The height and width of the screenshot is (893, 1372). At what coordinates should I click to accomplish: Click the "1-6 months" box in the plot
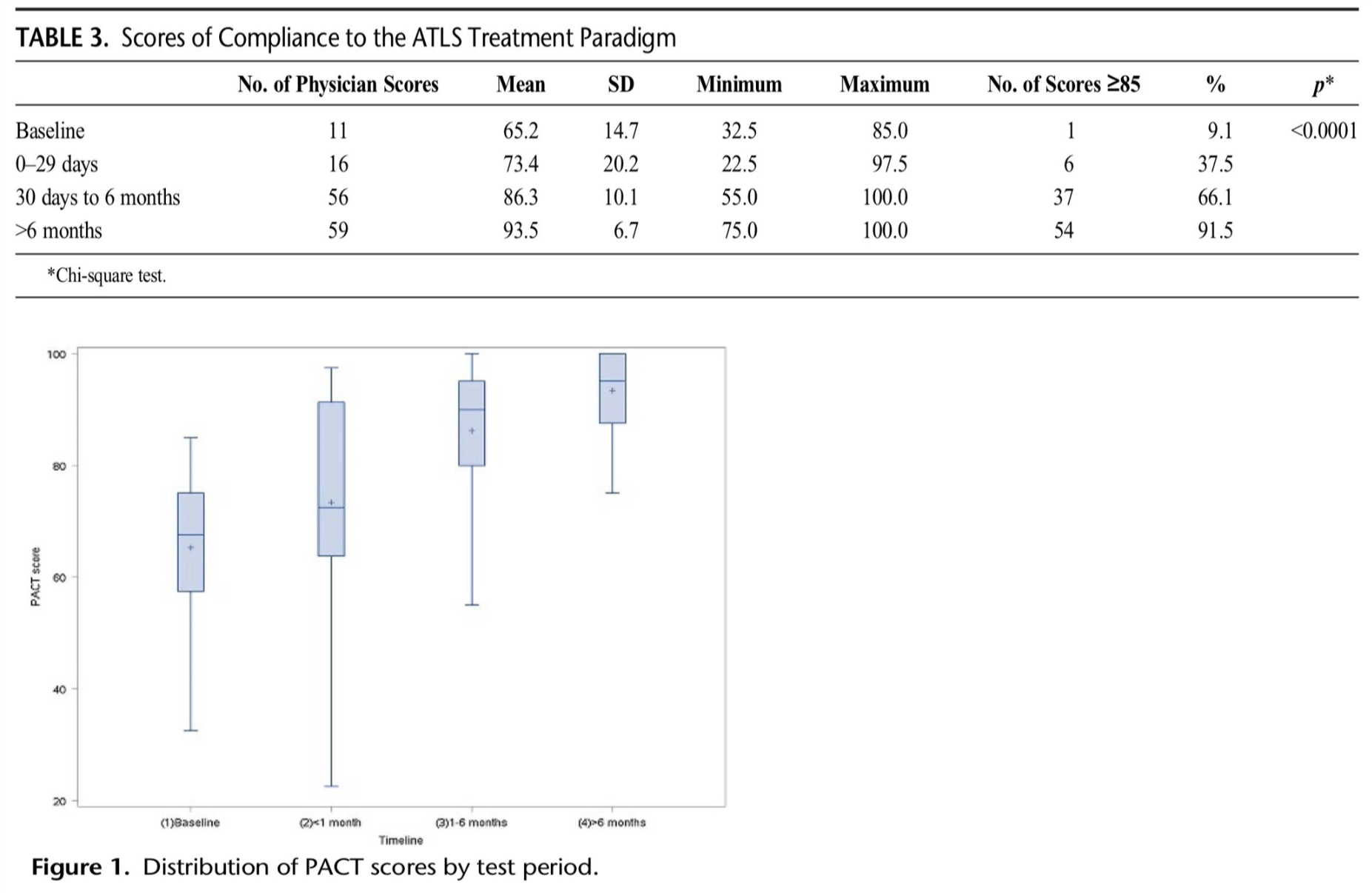coord(472,423)
